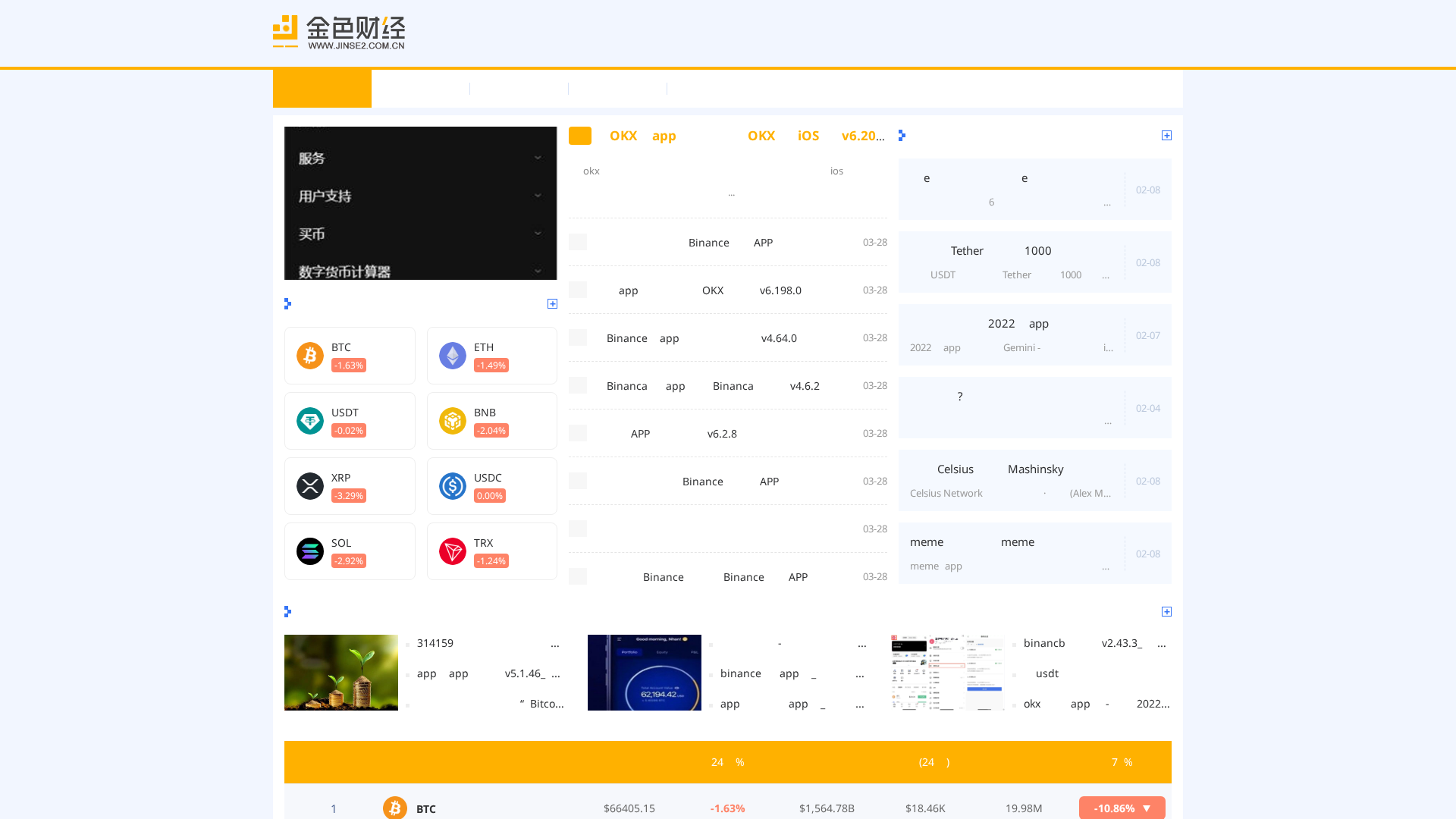Click the USDT Tether coin icon

(x=310, y=421)
